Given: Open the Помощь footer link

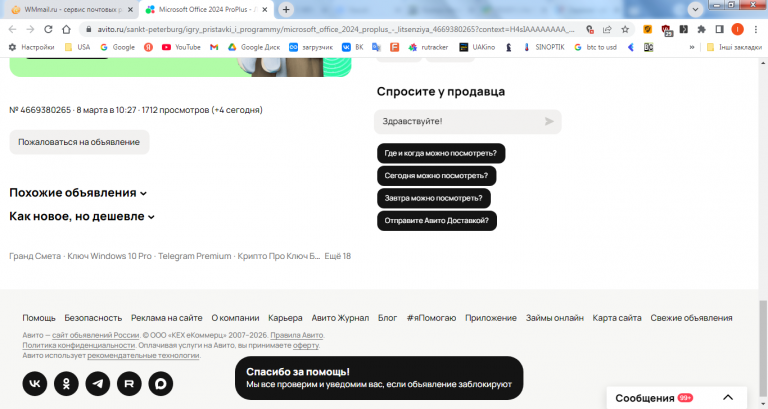Looking at the screenshot, I should click(x=39, y=318).
